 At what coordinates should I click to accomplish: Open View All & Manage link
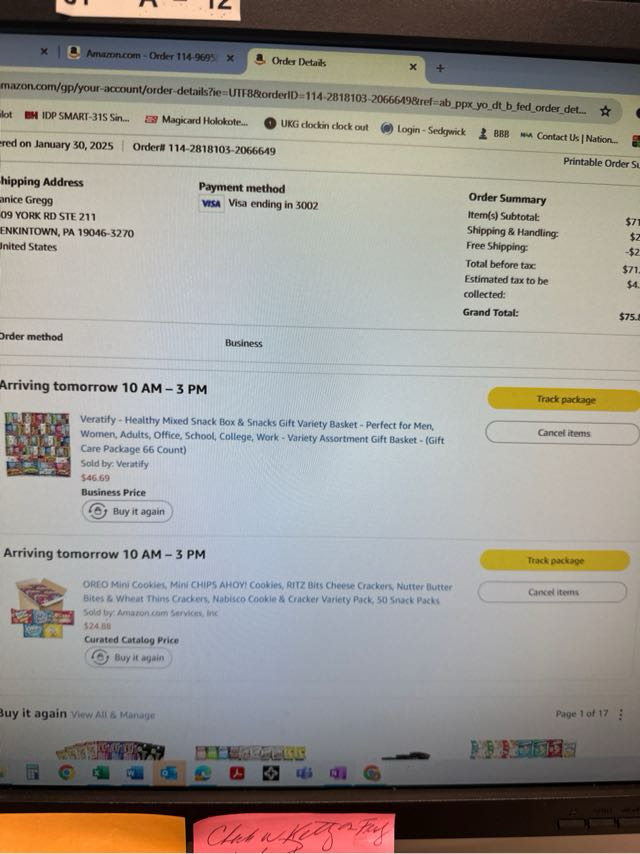point(113,715)
